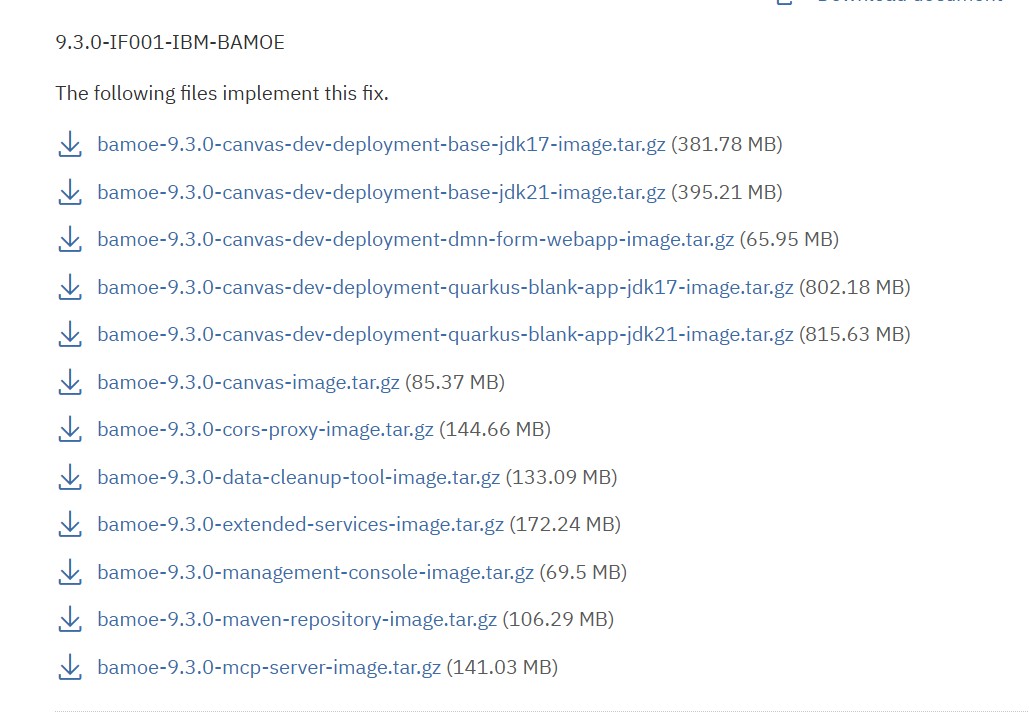Click the (172.24 MB) file size

[565, 524]
